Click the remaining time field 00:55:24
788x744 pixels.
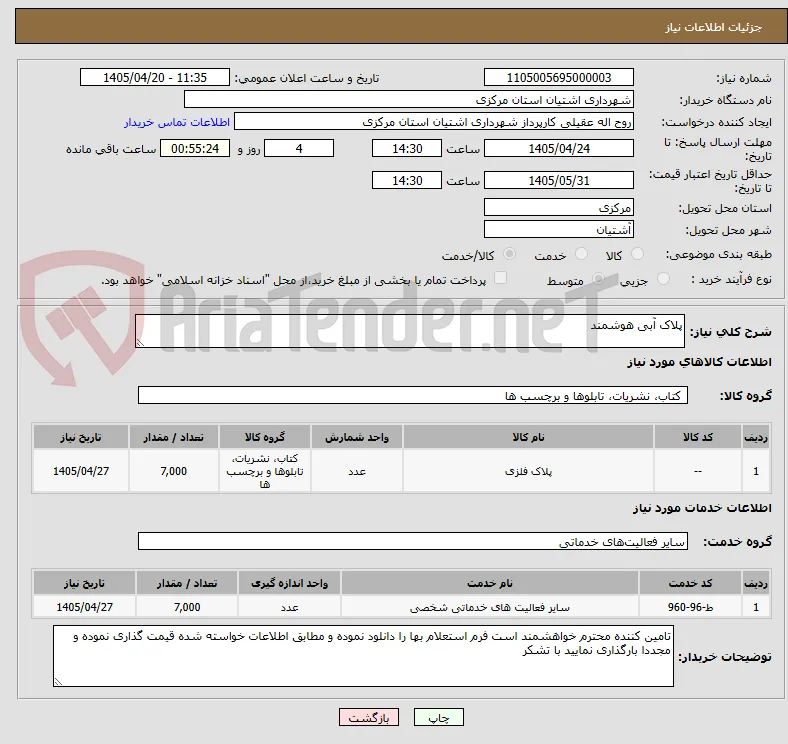point(195,148)
